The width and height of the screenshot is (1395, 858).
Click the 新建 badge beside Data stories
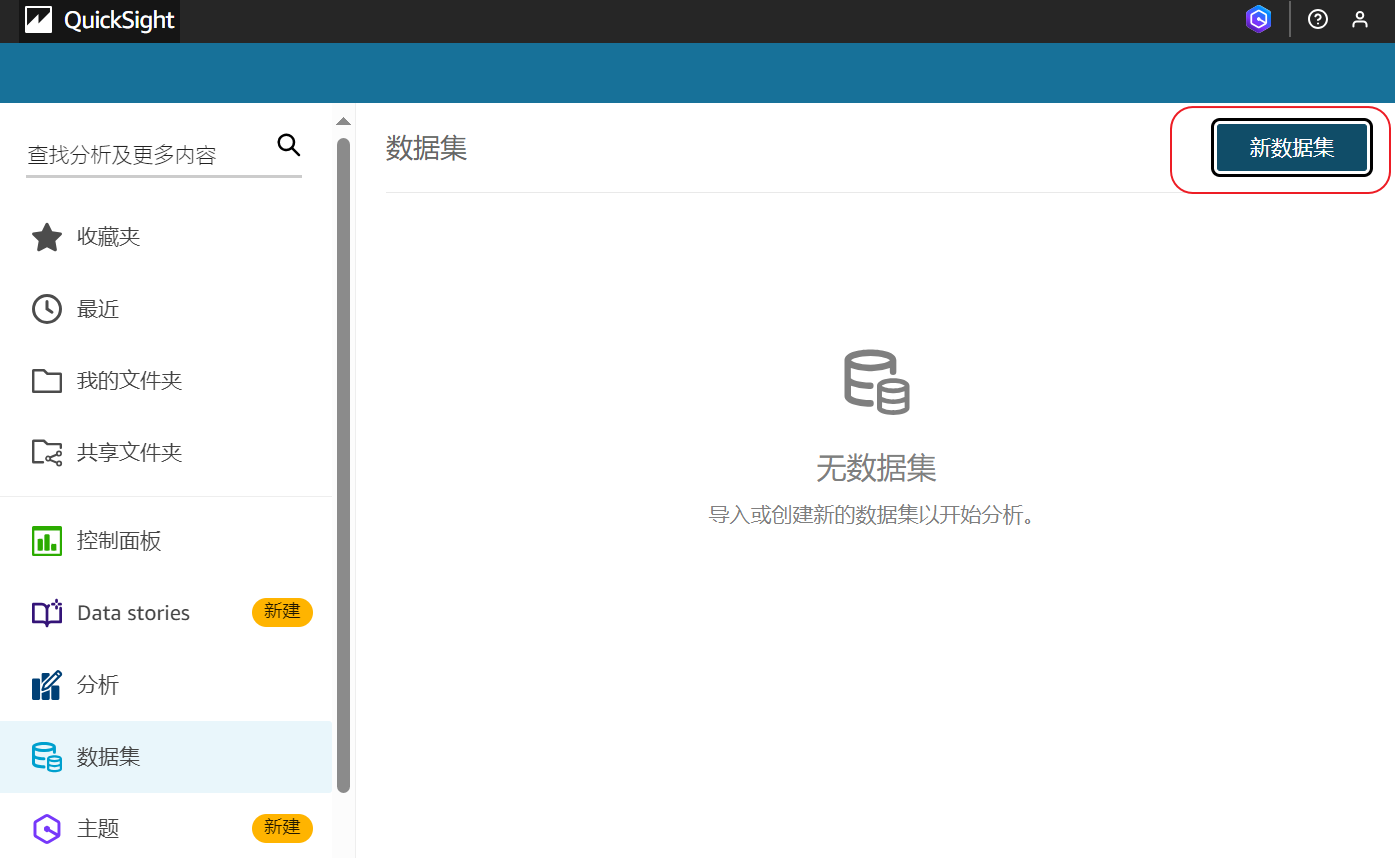pyautogui.click(x=282, y=612)
